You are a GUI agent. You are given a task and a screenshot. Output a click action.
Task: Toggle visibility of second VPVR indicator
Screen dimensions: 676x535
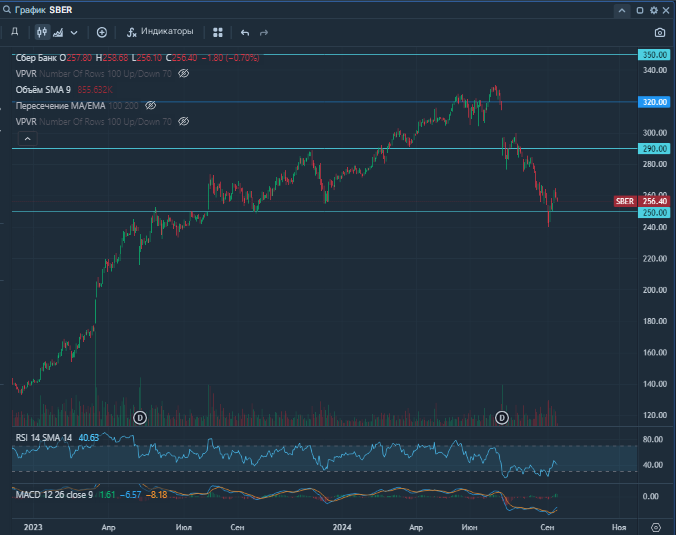(184, 121)
